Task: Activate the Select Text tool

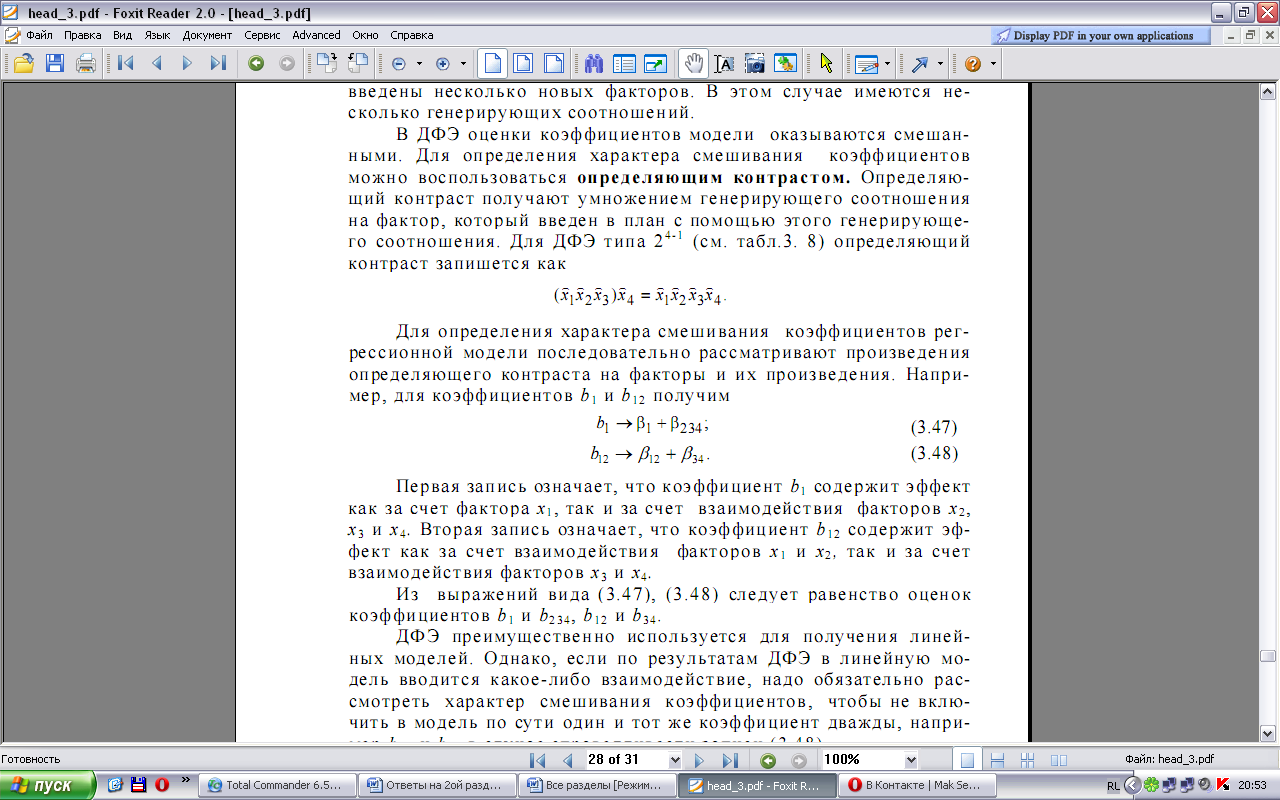Action: click(724, 64)
